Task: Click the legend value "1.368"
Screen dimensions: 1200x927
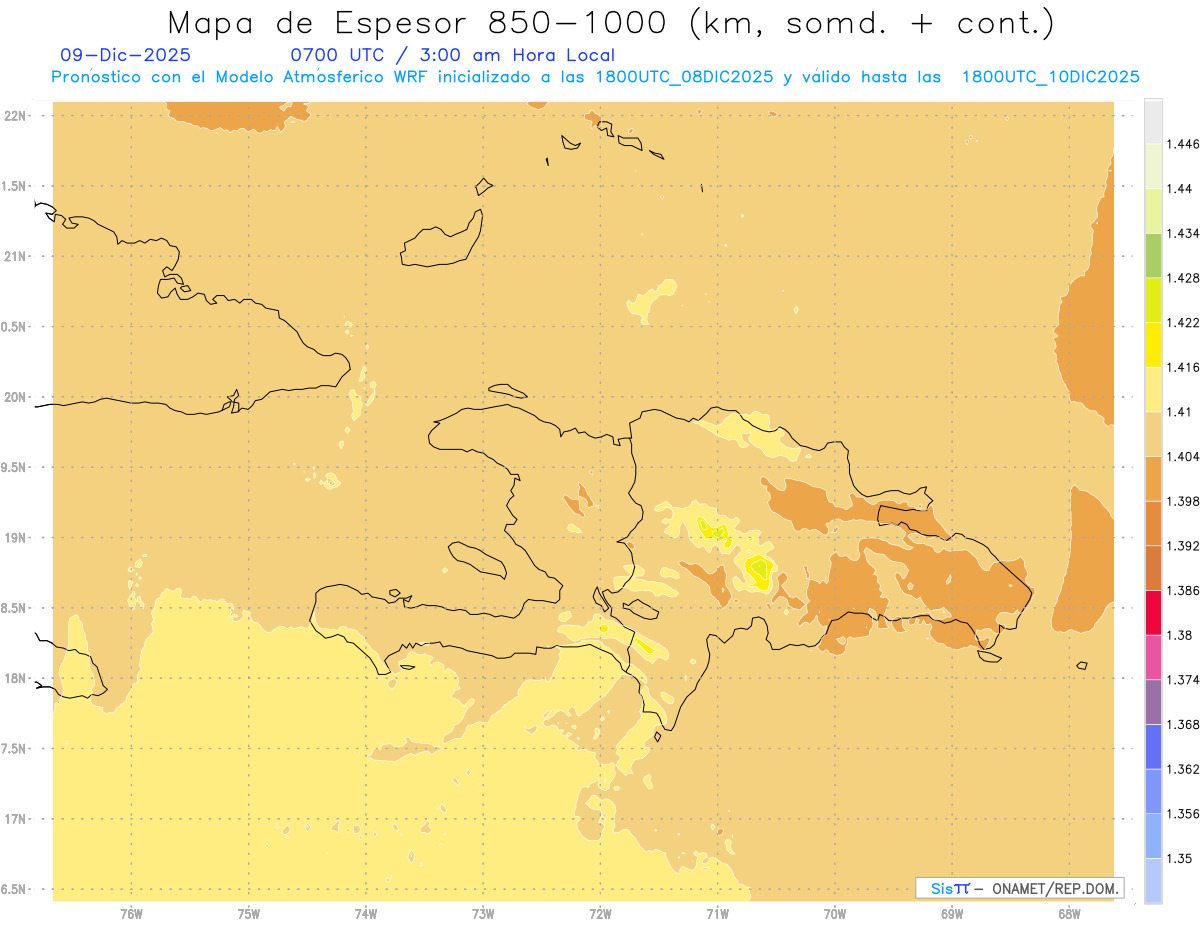Action: click(x=1185, y=724)
